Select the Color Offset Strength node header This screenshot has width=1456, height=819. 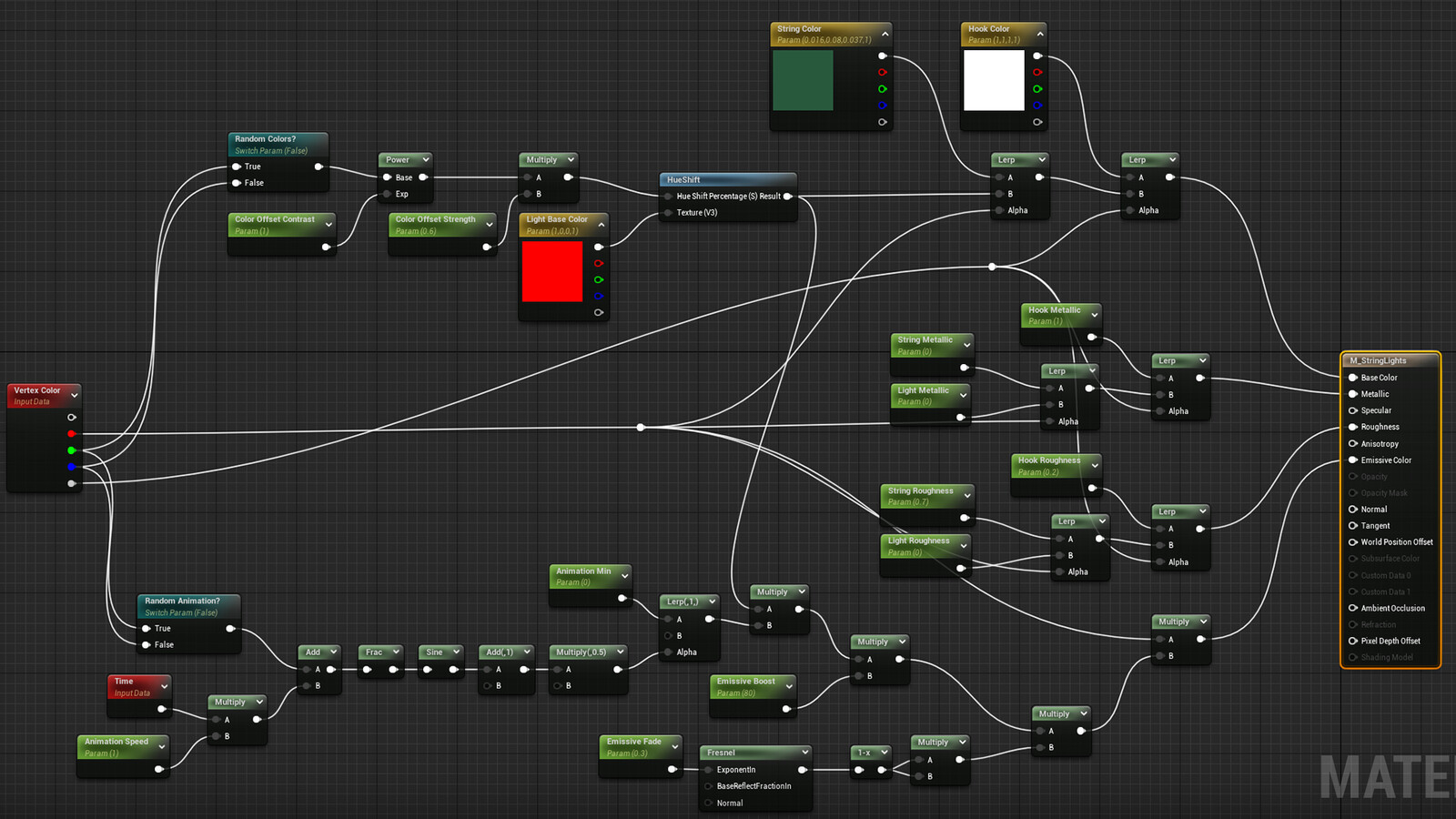(442, 225)
